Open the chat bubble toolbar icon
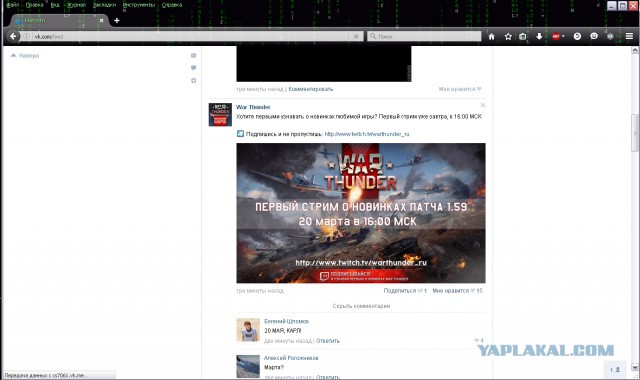This screenshot has height=380, width=640. (x=594, y=36)
